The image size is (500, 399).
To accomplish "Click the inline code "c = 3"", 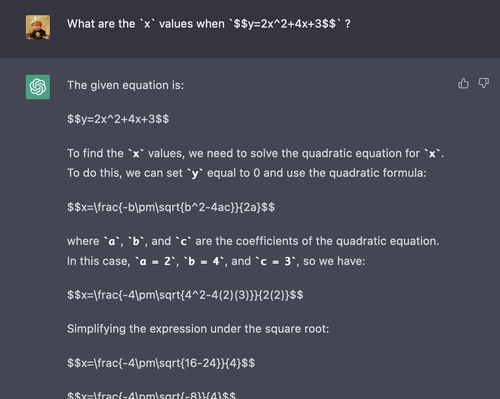I will coord(275,261).
